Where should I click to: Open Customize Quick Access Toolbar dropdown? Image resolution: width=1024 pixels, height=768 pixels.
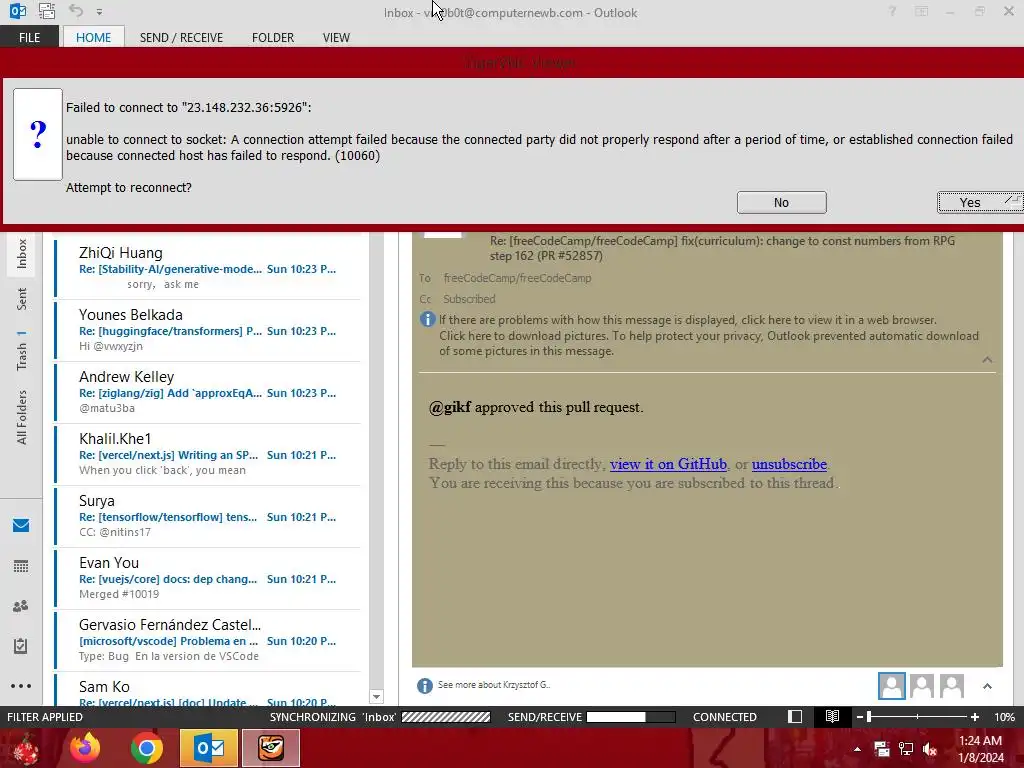[x=99, y=12]
